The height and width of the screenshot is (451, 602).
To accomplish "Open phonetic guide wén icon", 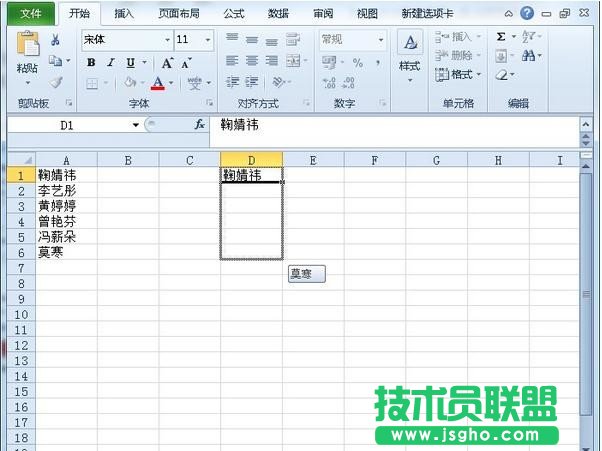I will coord(194,83).
